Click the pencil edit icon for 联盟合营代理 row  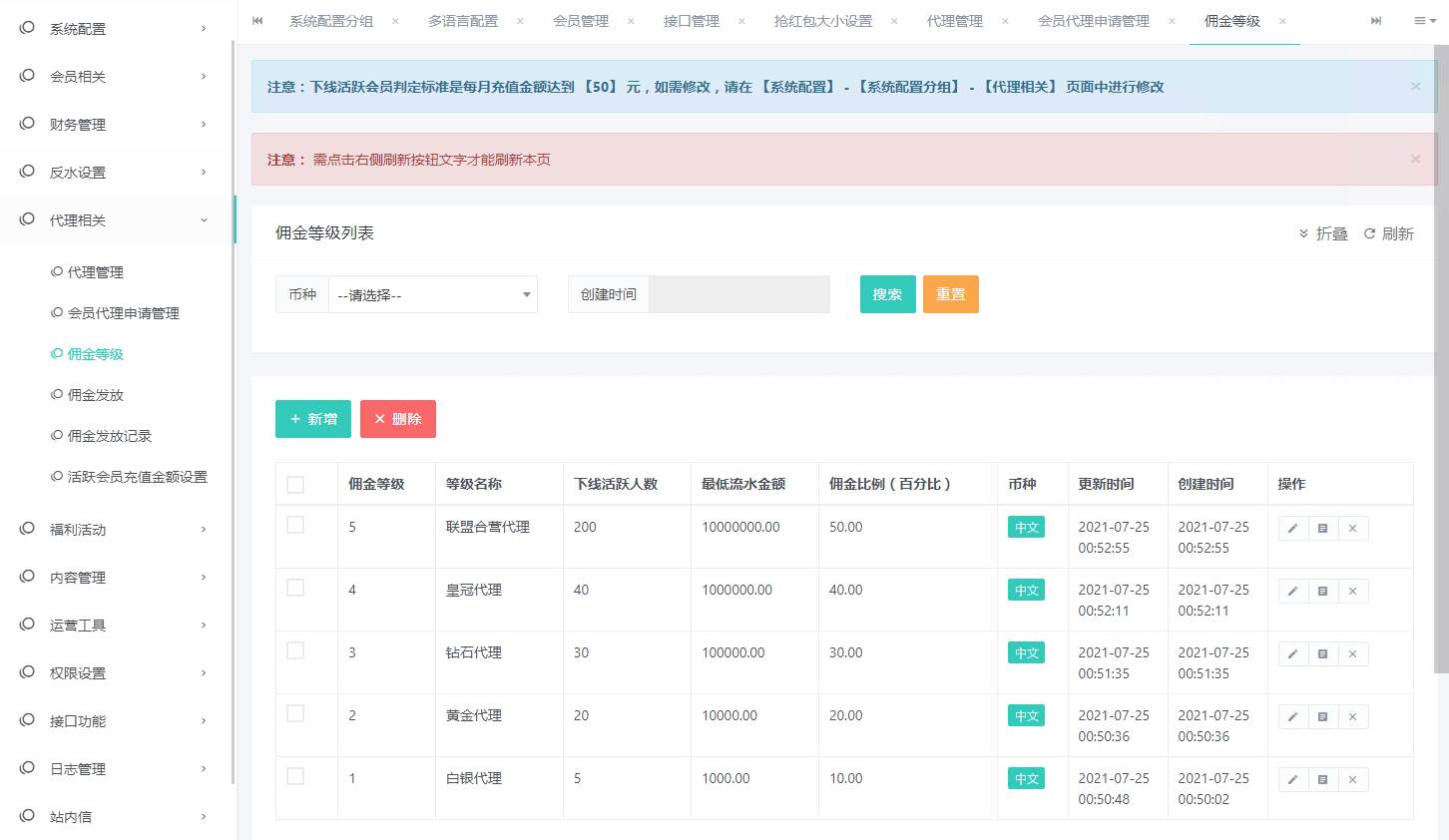point(1292,529)
